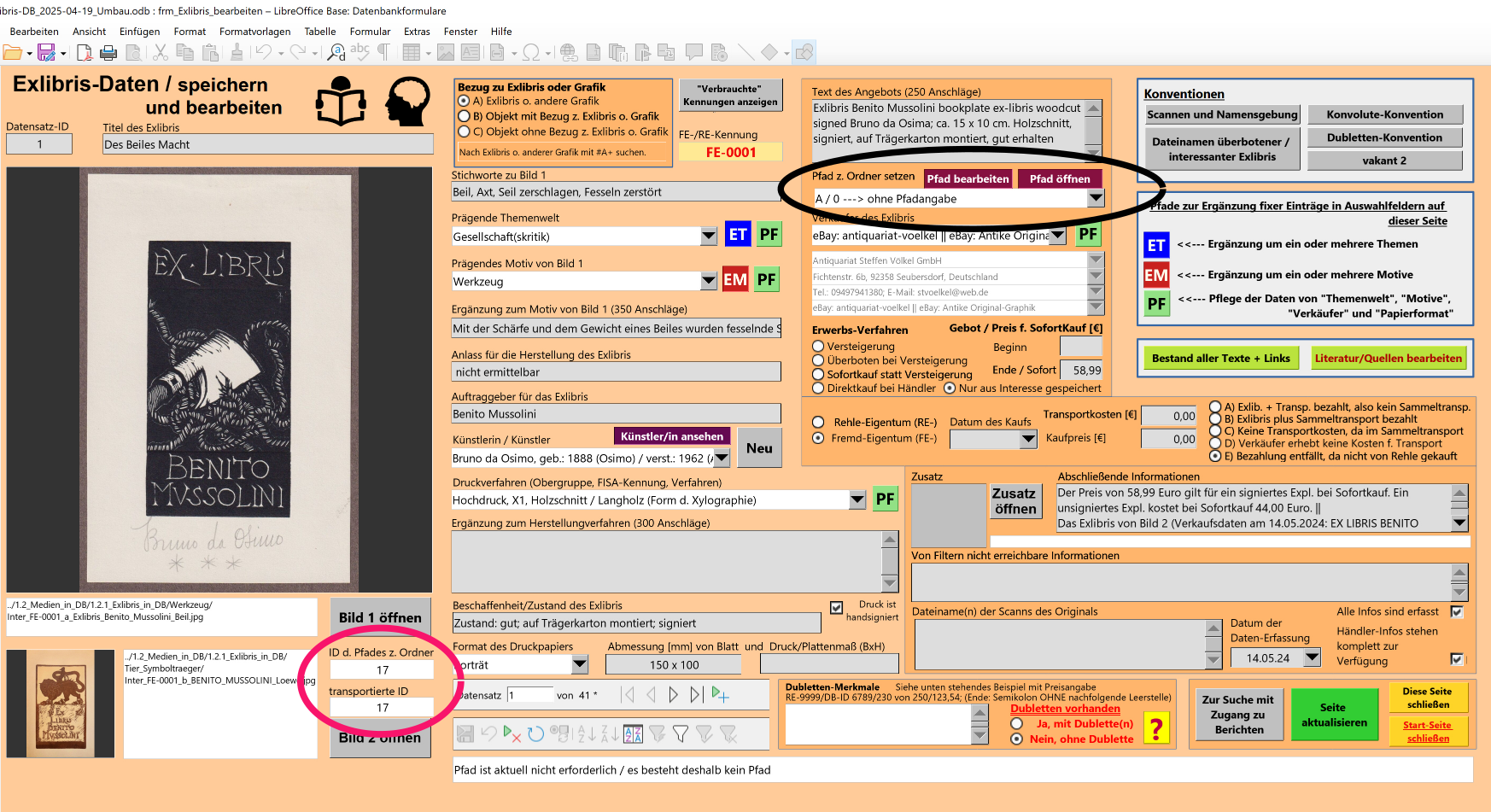Click the Print toolbar icon

point(108,53)
